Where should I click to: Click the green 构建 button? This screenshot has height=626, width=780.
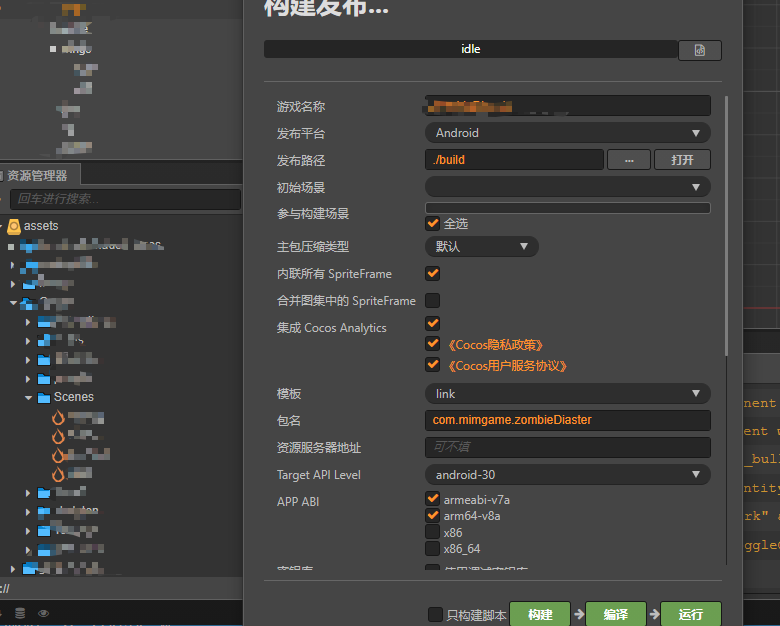(540, 615)
